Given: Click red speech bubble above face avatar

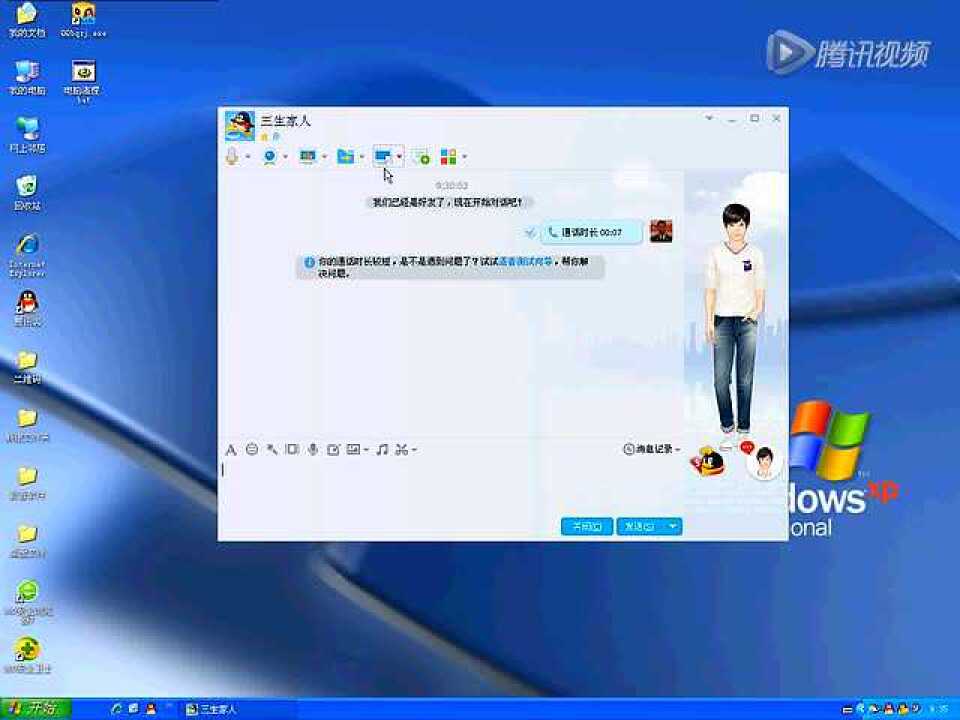Looking at the screenshot, I should coord(747,448).
